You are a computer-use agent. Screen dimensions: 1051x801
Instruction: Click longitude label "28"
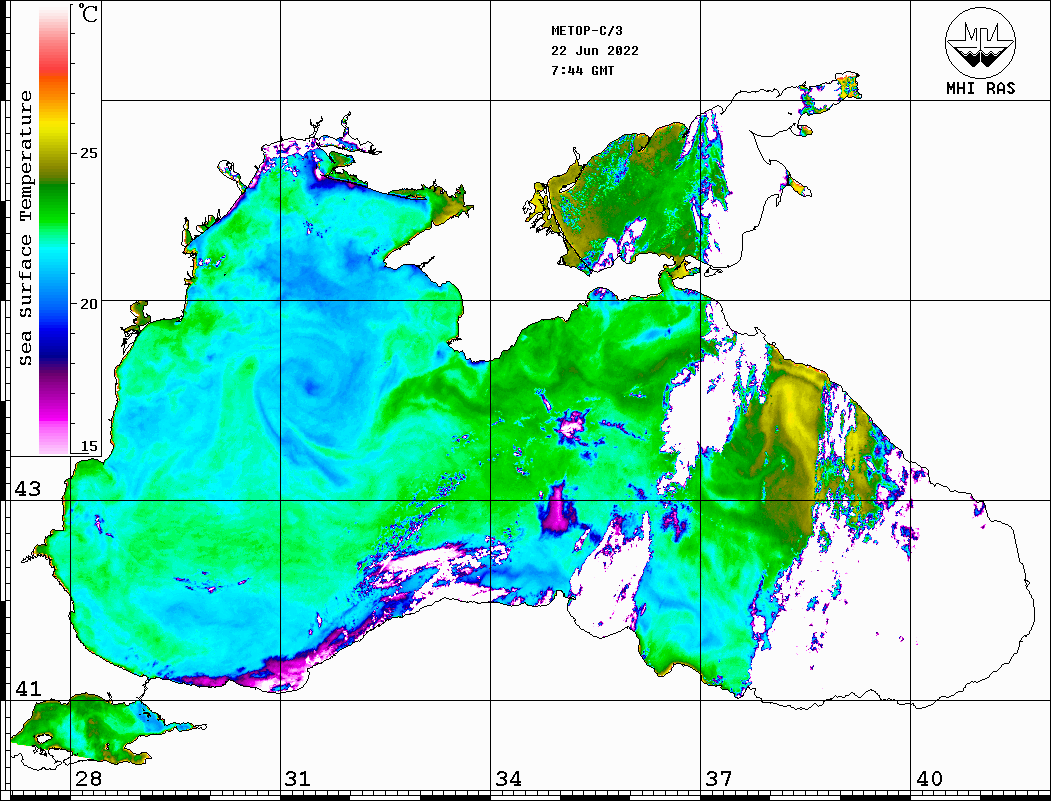coord(88,778)
